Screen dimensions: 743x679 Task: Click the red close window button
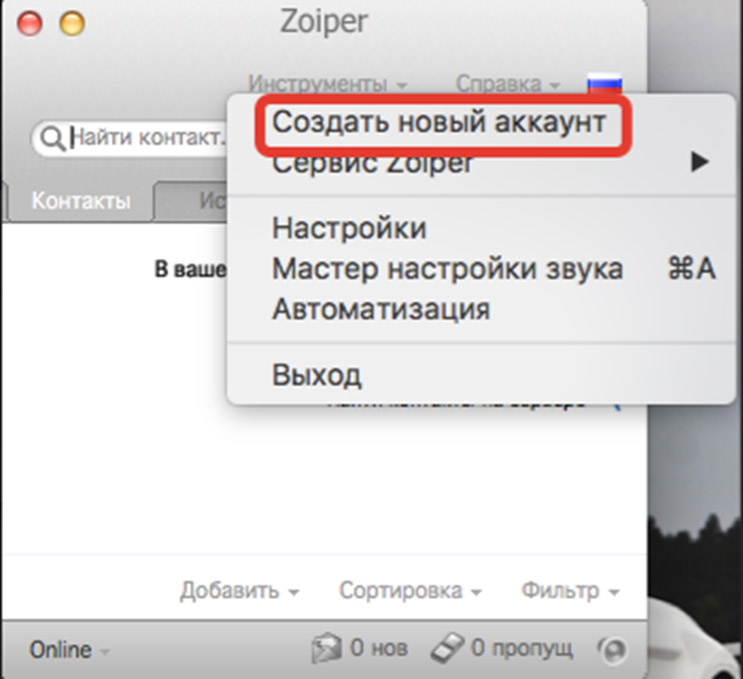pos(29,23)
